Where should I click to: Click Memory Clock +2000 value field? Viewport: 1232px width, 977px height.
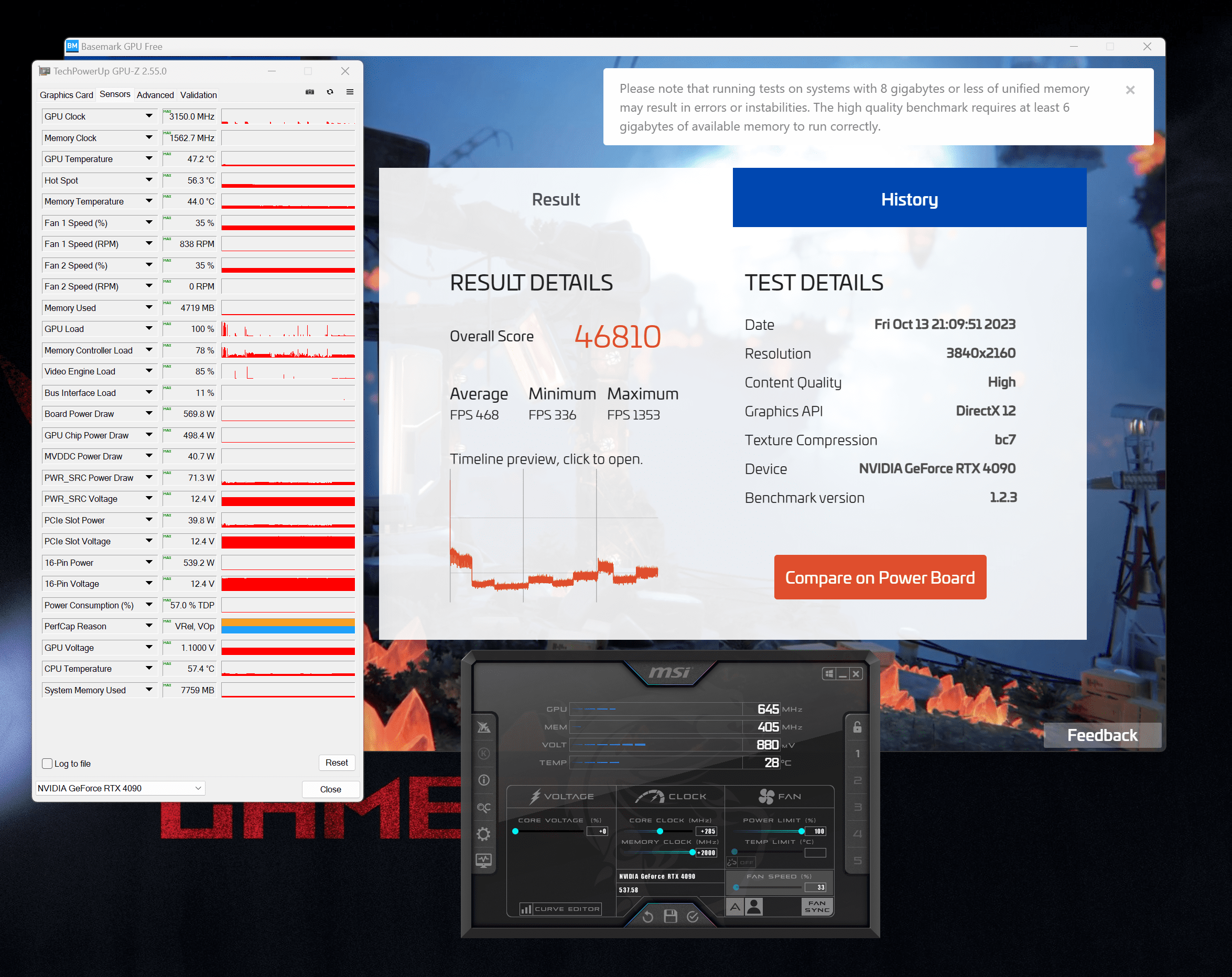706,852
